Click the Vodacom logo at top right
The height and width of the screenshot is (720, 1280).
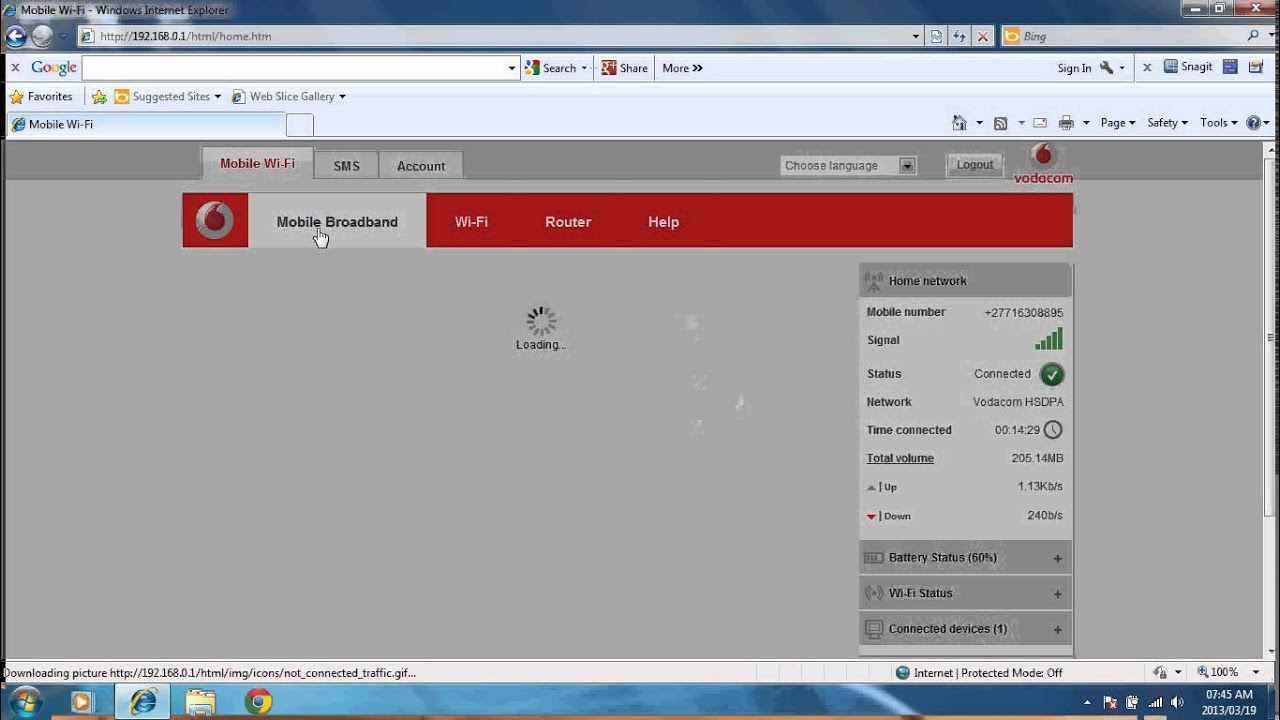coord(1043,164)
